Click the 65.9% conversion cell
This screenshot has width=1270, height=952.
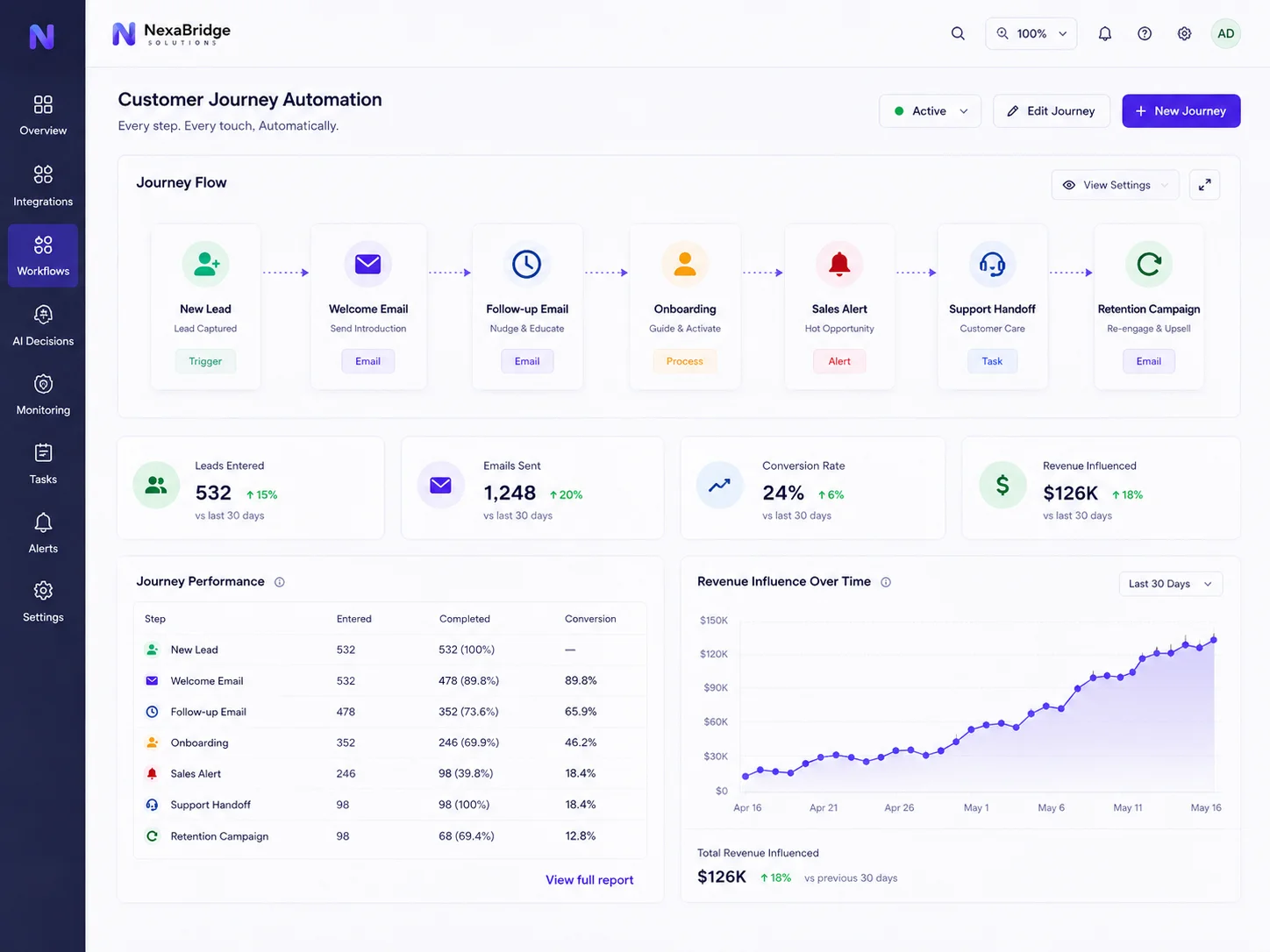pos(581,712)
